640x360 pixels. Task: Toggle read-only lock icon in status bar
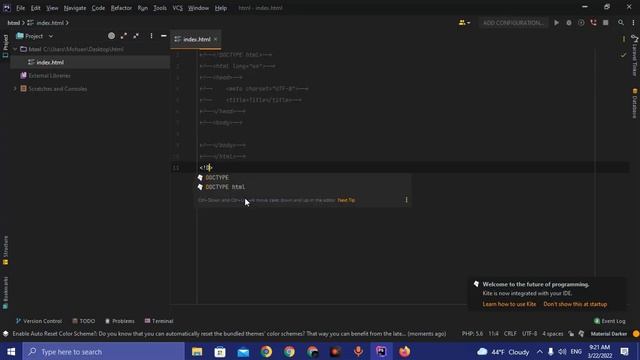[x=571, y=333]
